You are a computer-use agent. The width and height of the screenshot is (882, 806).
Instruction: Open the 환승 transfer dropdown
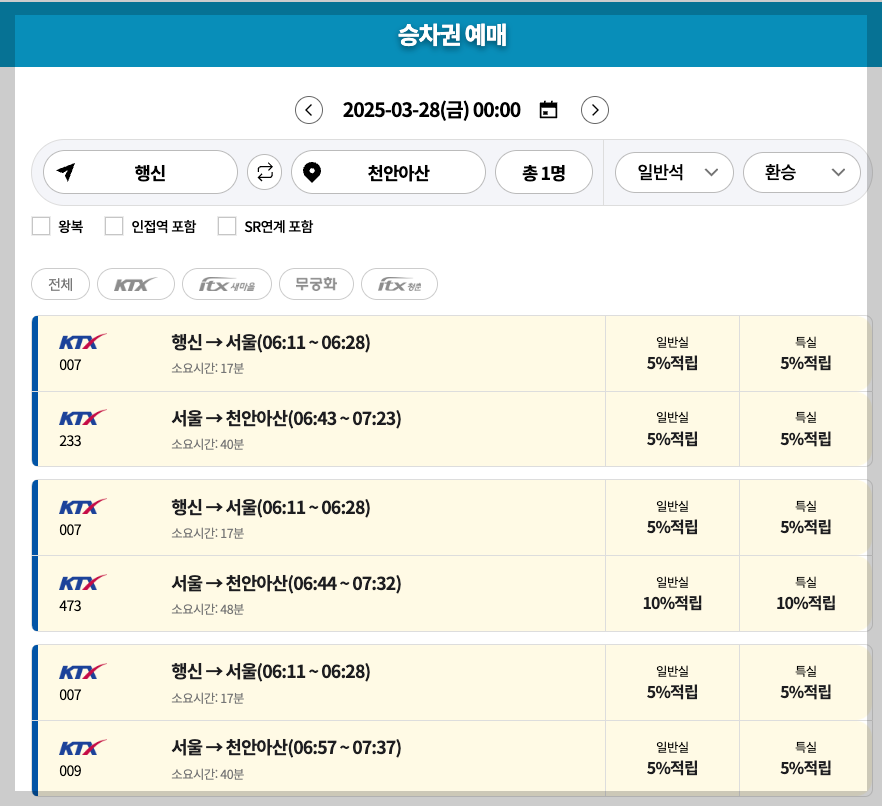coord(801,172)
